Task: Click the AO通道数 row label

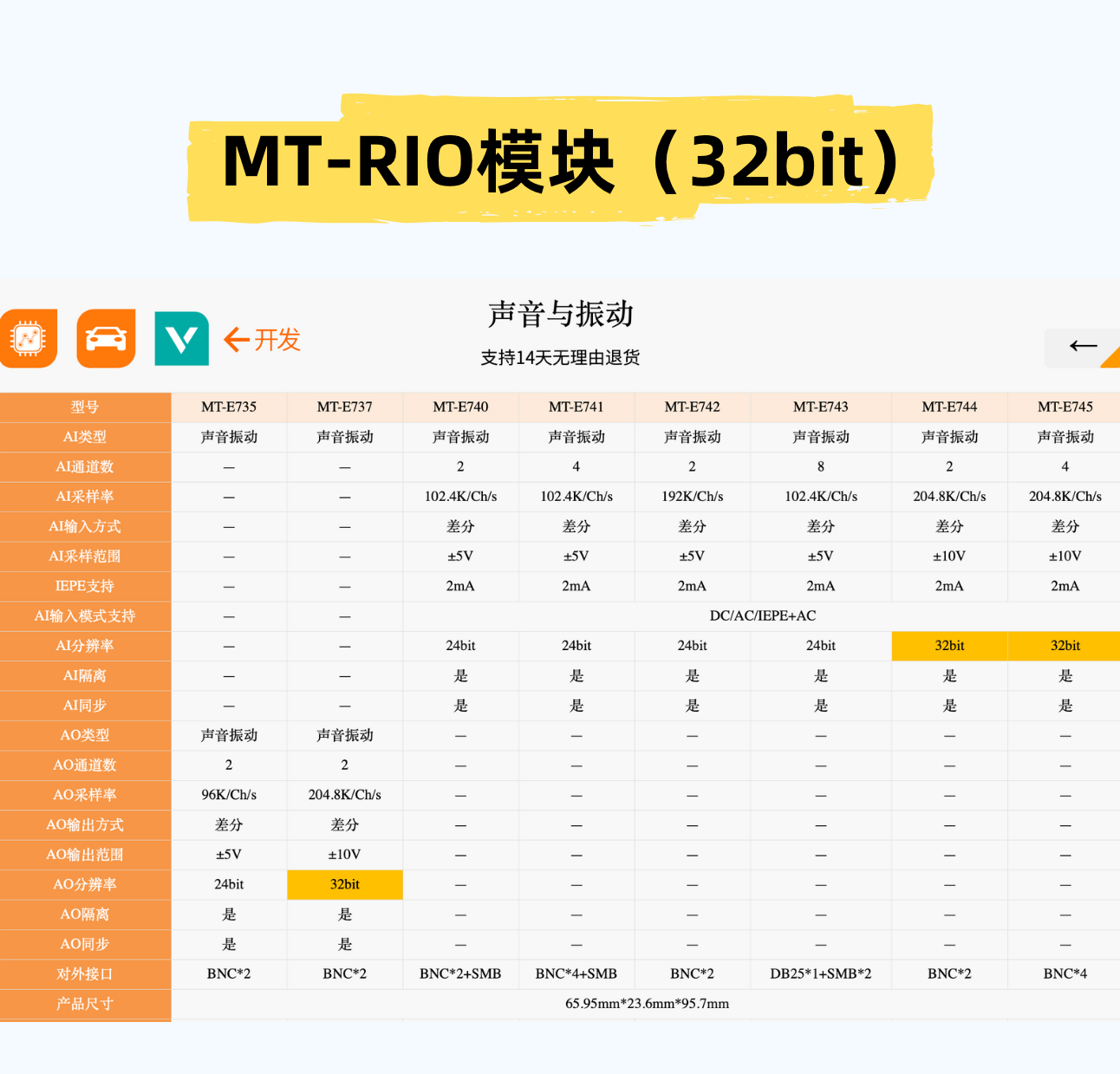Action: (x=85, y=765)
